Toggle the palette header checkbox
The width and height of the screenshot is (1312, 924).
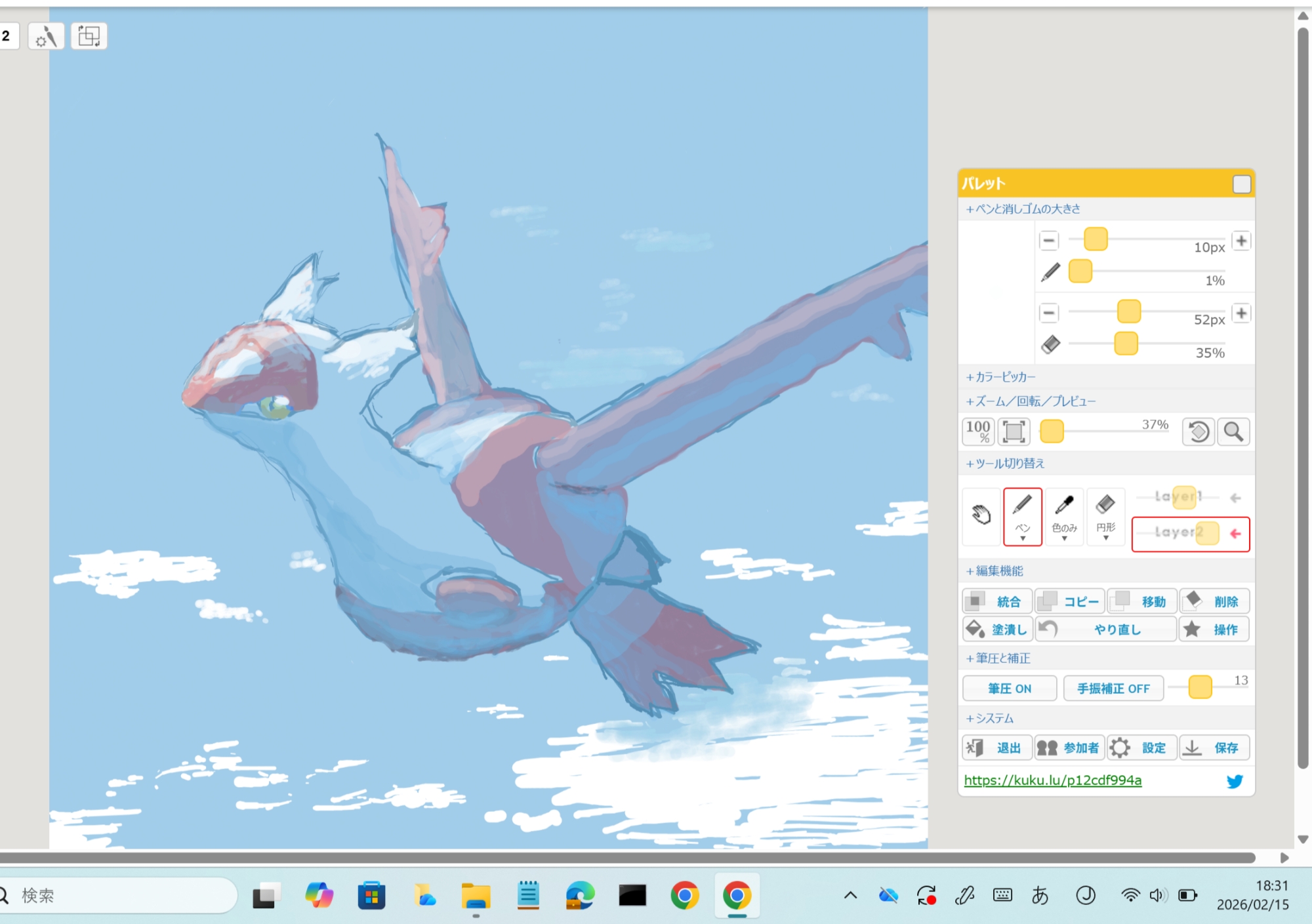click(1241, 184)
